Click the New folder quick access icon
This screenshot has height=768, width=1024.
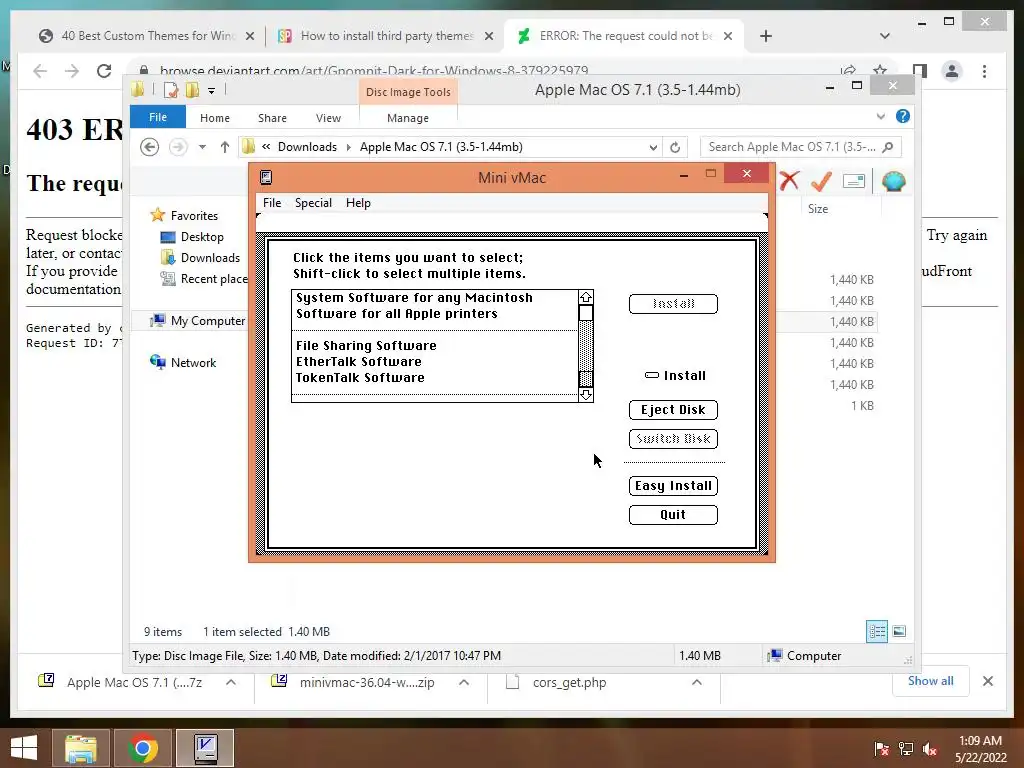(x=192, y=90)
